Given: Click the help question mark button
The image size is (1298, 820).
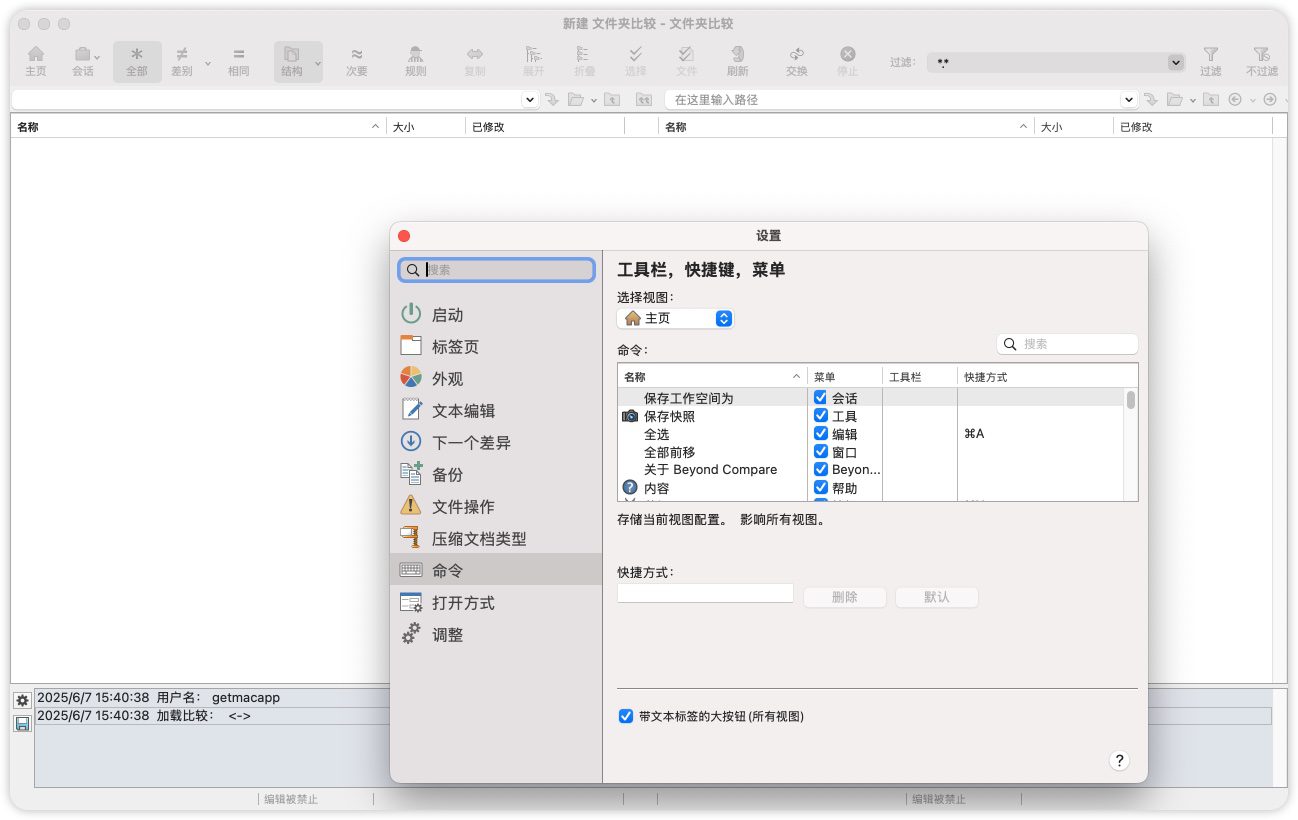Looking at the screenshot, I should click(x=1119, y=760).
